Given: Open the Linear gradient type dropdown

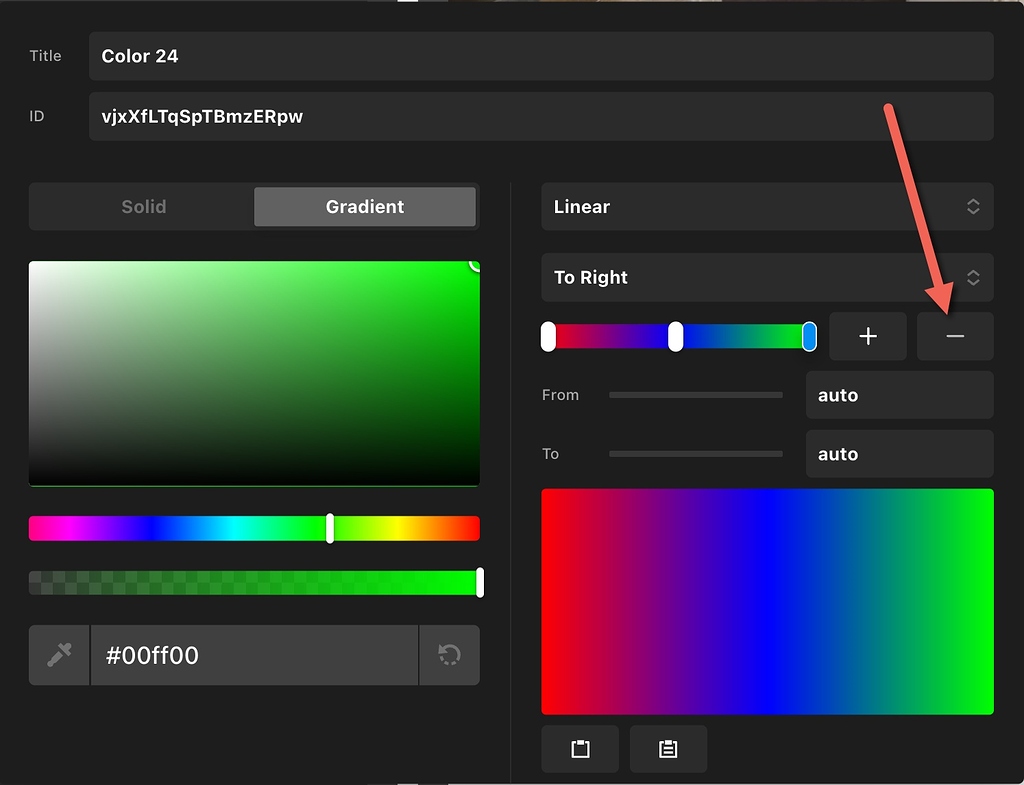Looking at the screenshot, I should coord(767,207).
